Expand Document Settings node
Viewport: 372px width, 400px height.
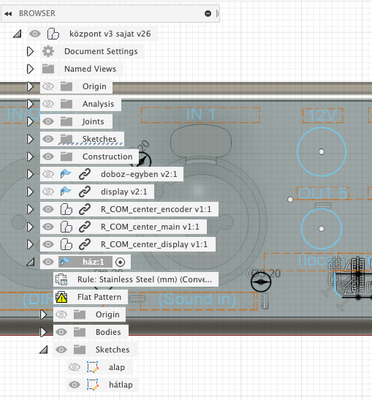point(30,51)
